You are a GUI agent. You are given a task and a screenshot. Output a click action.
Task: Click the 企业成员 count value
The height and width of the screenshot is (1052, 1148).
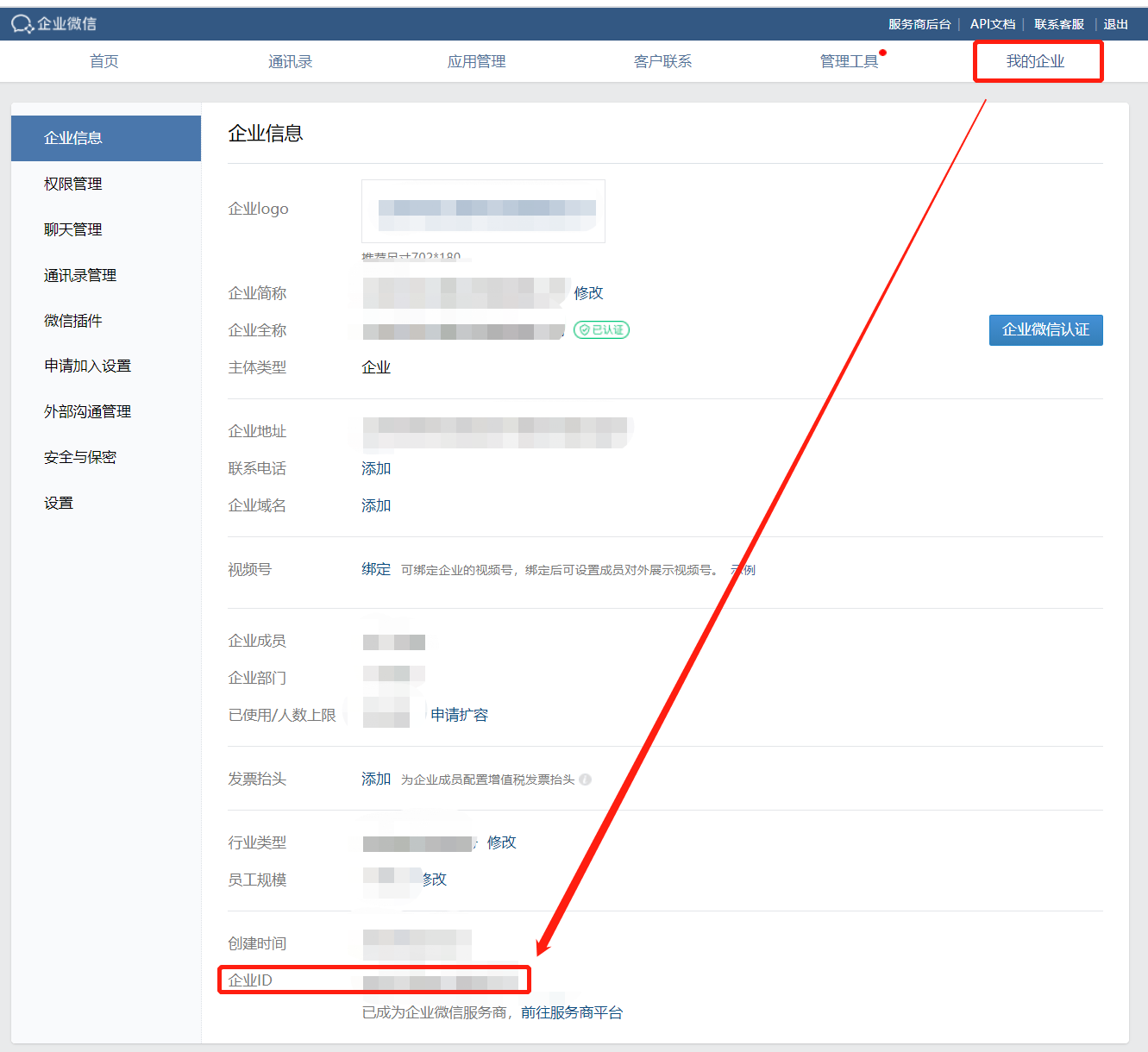[394, 642]
